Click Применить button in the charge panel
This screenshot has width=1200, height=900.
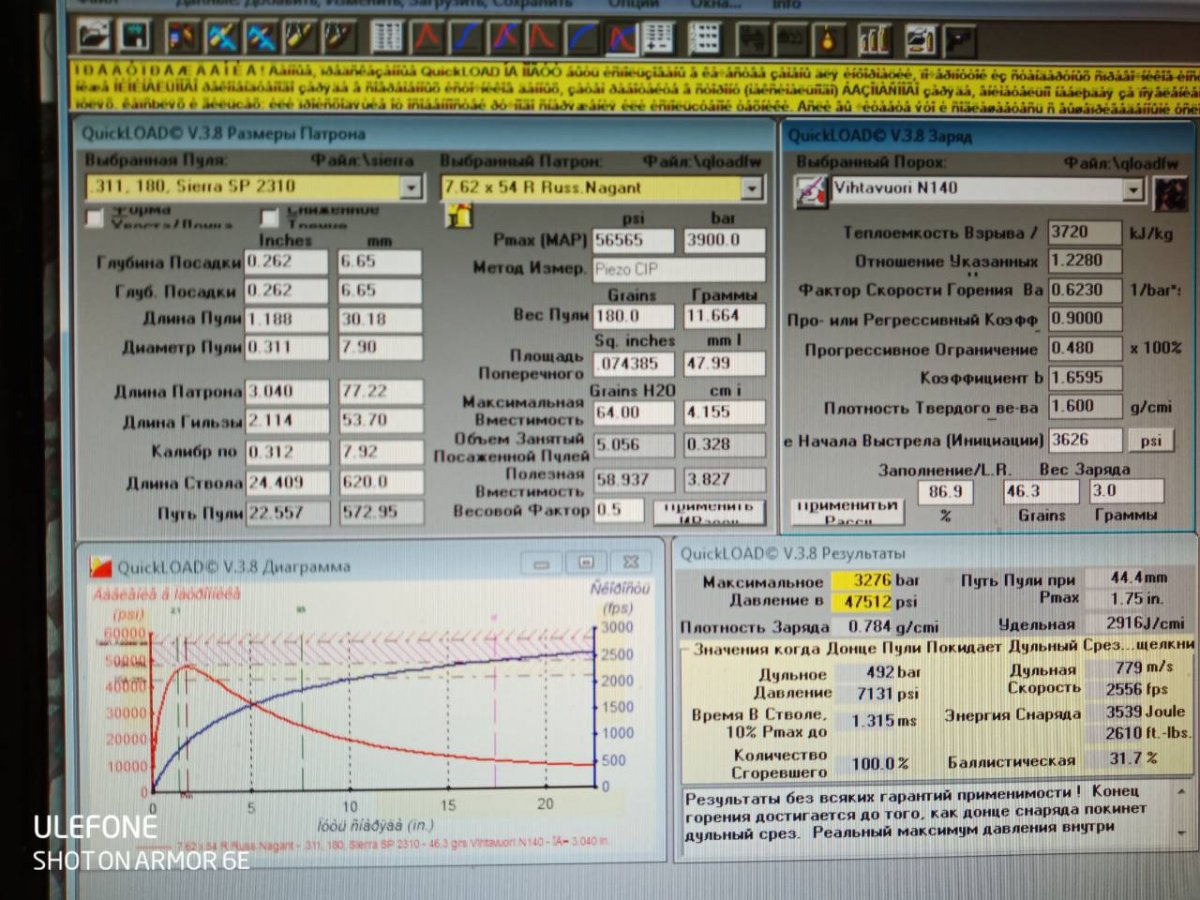(x=848, y=511)
